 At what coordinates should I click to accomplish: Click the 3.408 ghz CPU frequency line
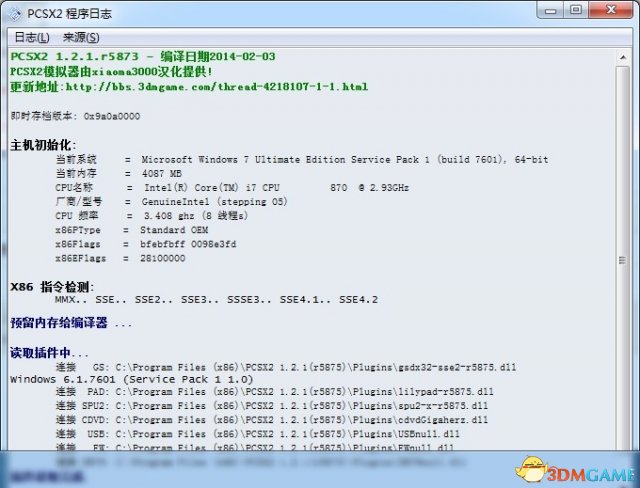point(152,216)
